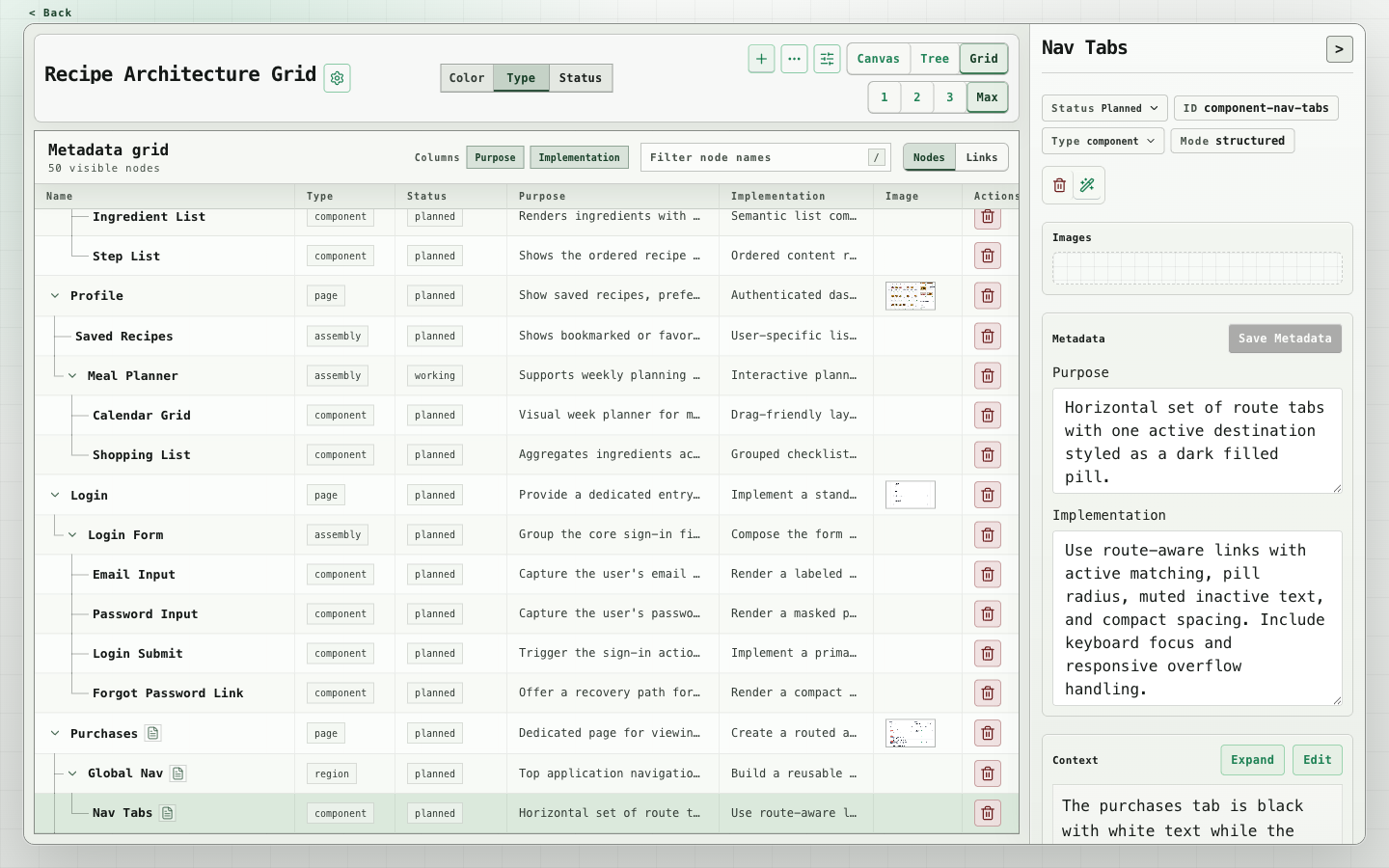Click the ID component-nav-tabs field
The width and height of the screenshot is (1389, 868).
(x=1256, y=108)
